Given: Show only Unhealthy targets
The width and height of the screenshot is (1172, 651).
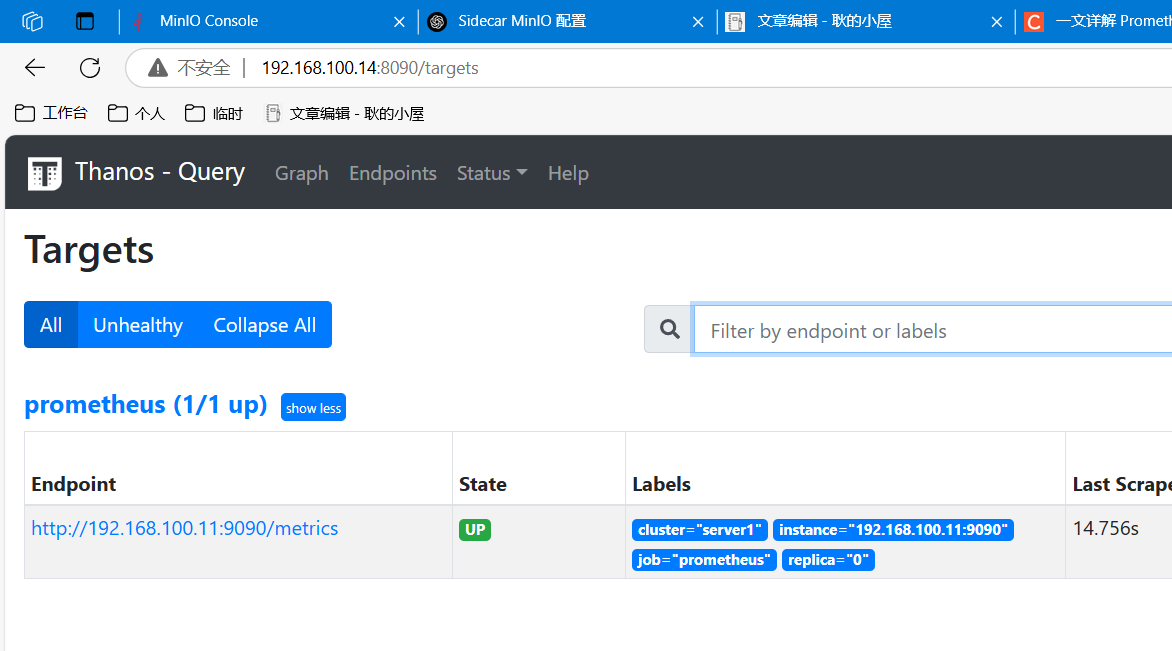Looking at the screenshot, I should coord(138,324).
